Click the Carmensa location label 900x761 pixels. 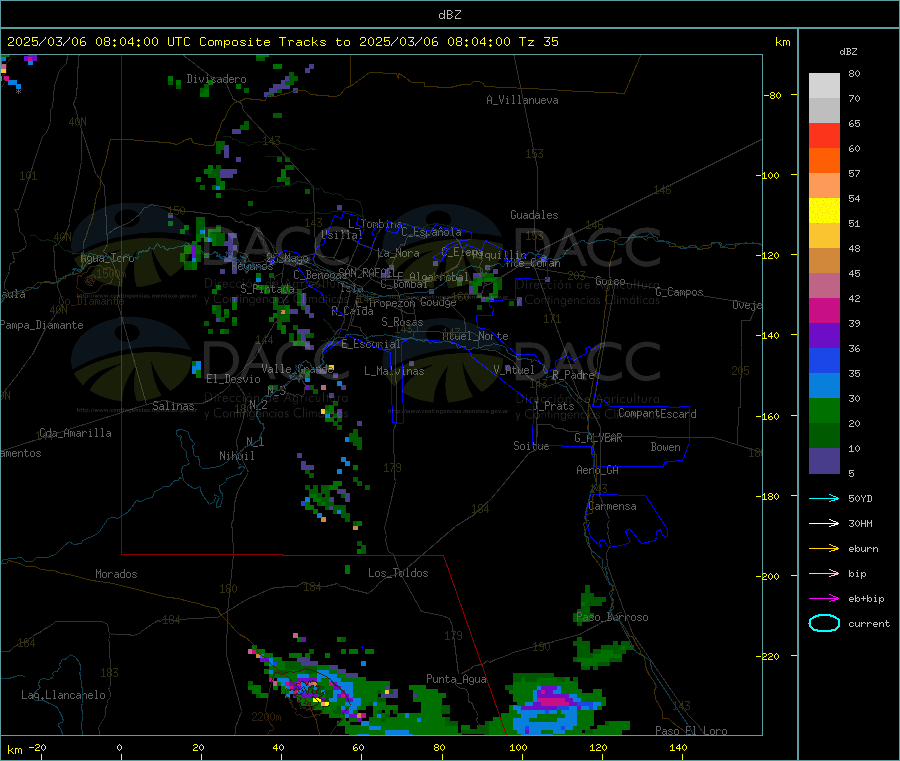[x=612, y=506]
